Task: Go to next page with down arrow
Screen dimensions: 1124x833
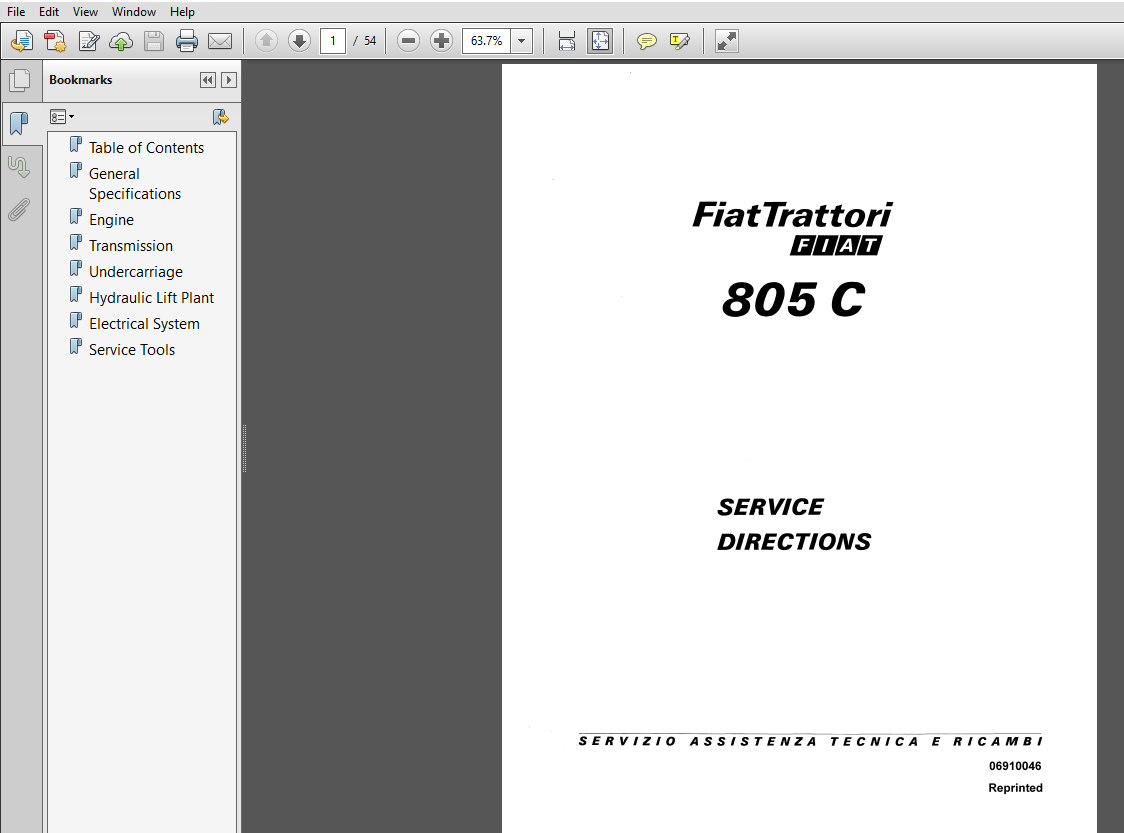Action: pos(299,41)
